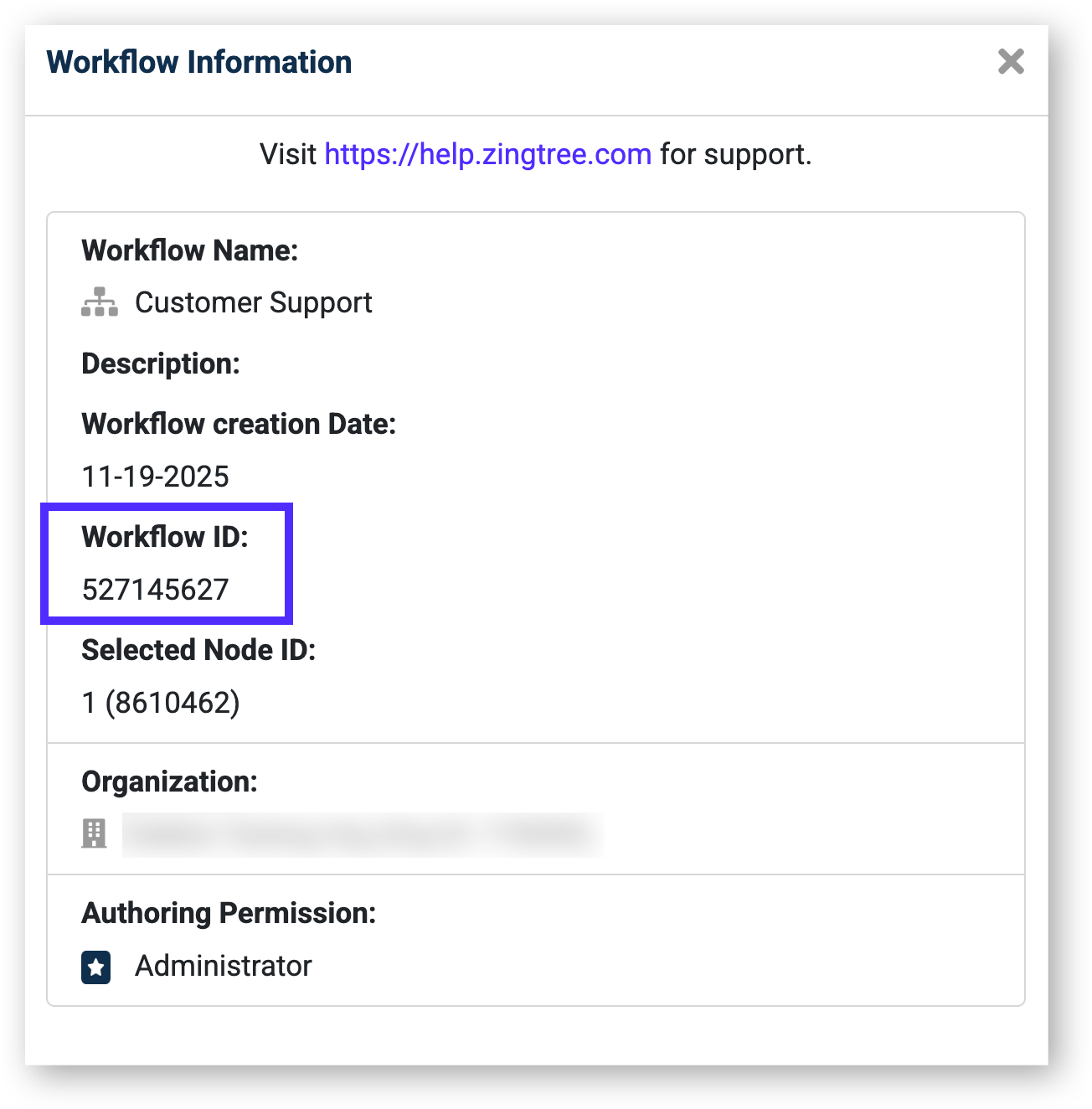
Task: Select the workflow ID number 527145627
Action: click(156, 590)
